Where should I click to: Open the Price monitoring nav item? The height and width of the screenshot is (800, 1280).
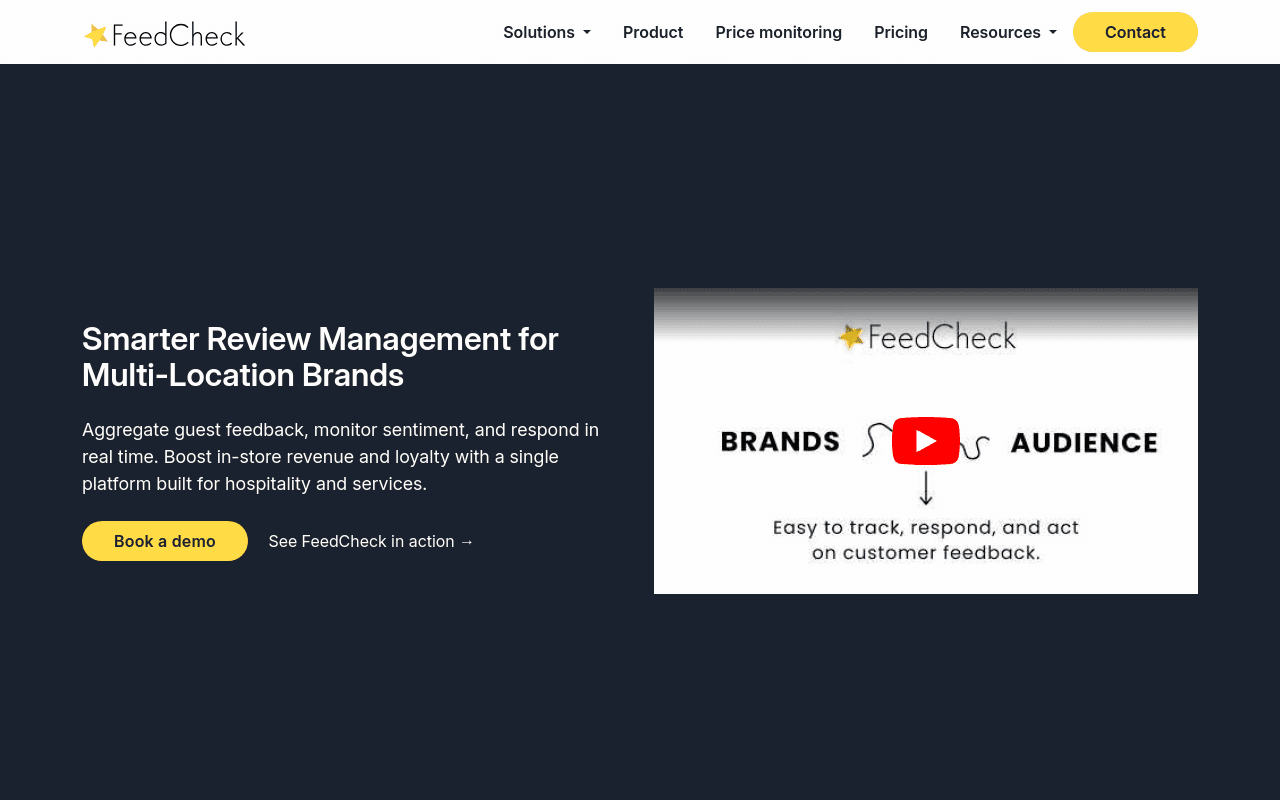pos(779,32)
